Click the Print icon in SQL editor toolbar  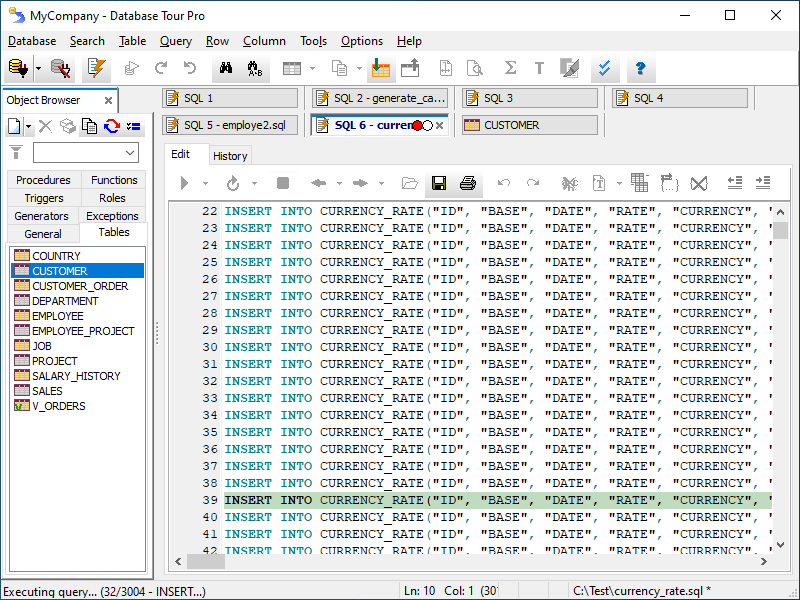(x=467, y=183)
